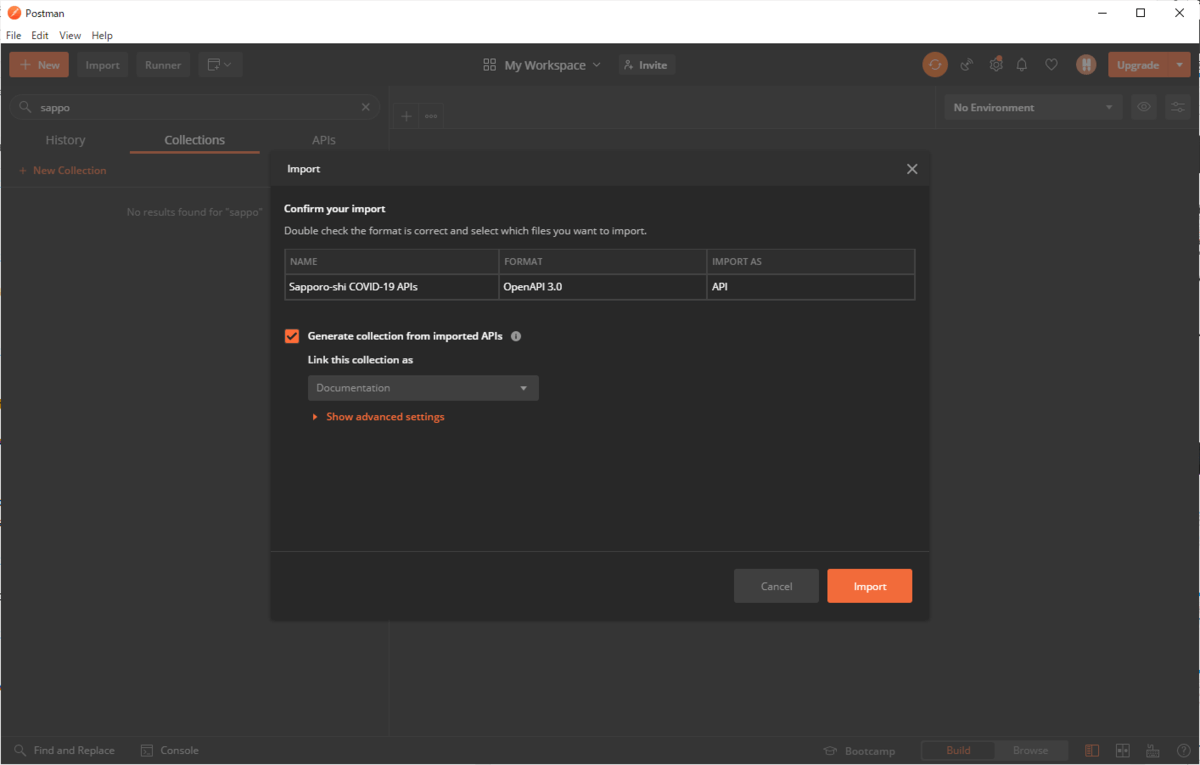Expand Show advanced settings
Screen dimensions: 1200x765
[x=379, y=417]
